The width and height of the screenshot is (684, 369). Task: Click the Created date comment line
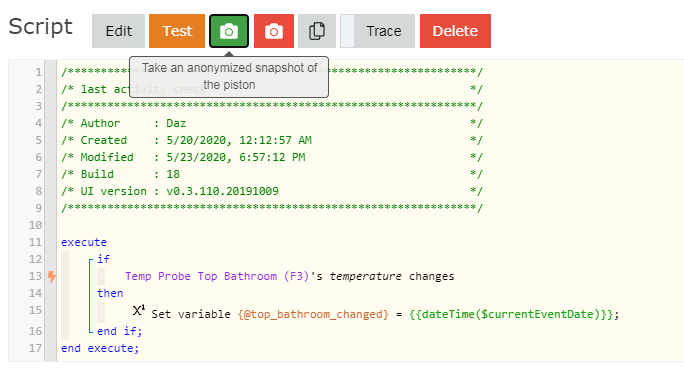tap(271, 140)
